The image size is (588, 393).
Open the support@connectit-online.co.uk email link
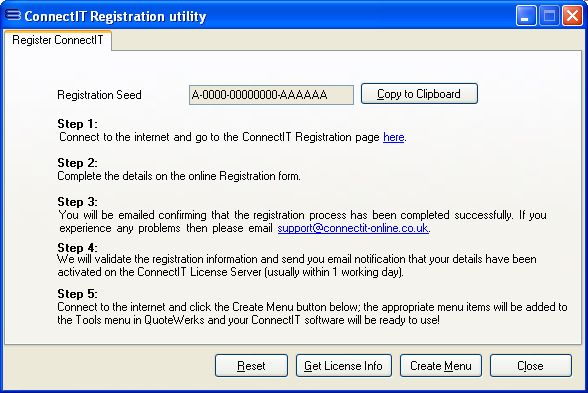[353, 228]
